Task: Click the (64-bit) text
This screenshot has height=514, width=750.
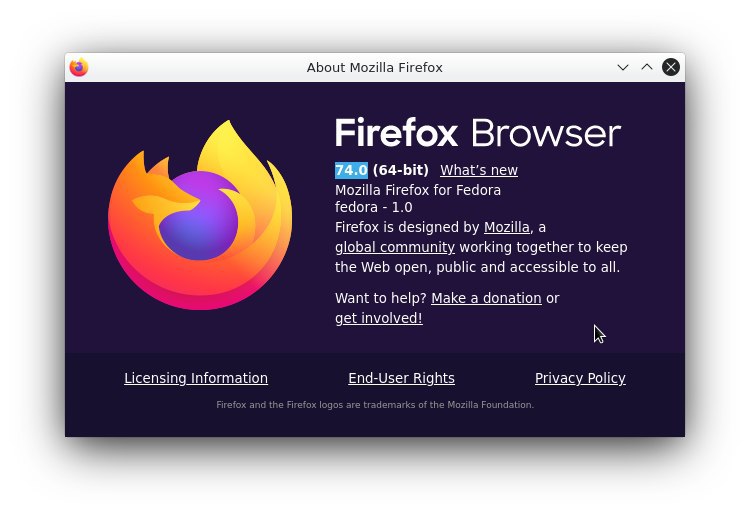Action: pyautogui.click(x=401, y=170)
